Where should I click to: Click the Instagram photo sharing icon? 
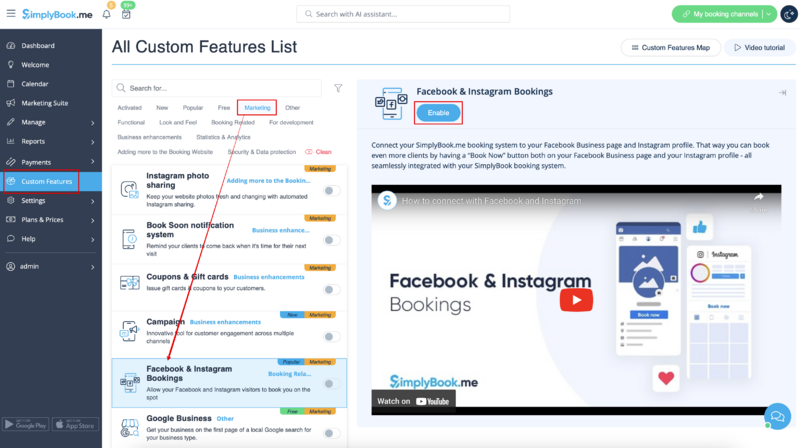[x=129, y=189]
